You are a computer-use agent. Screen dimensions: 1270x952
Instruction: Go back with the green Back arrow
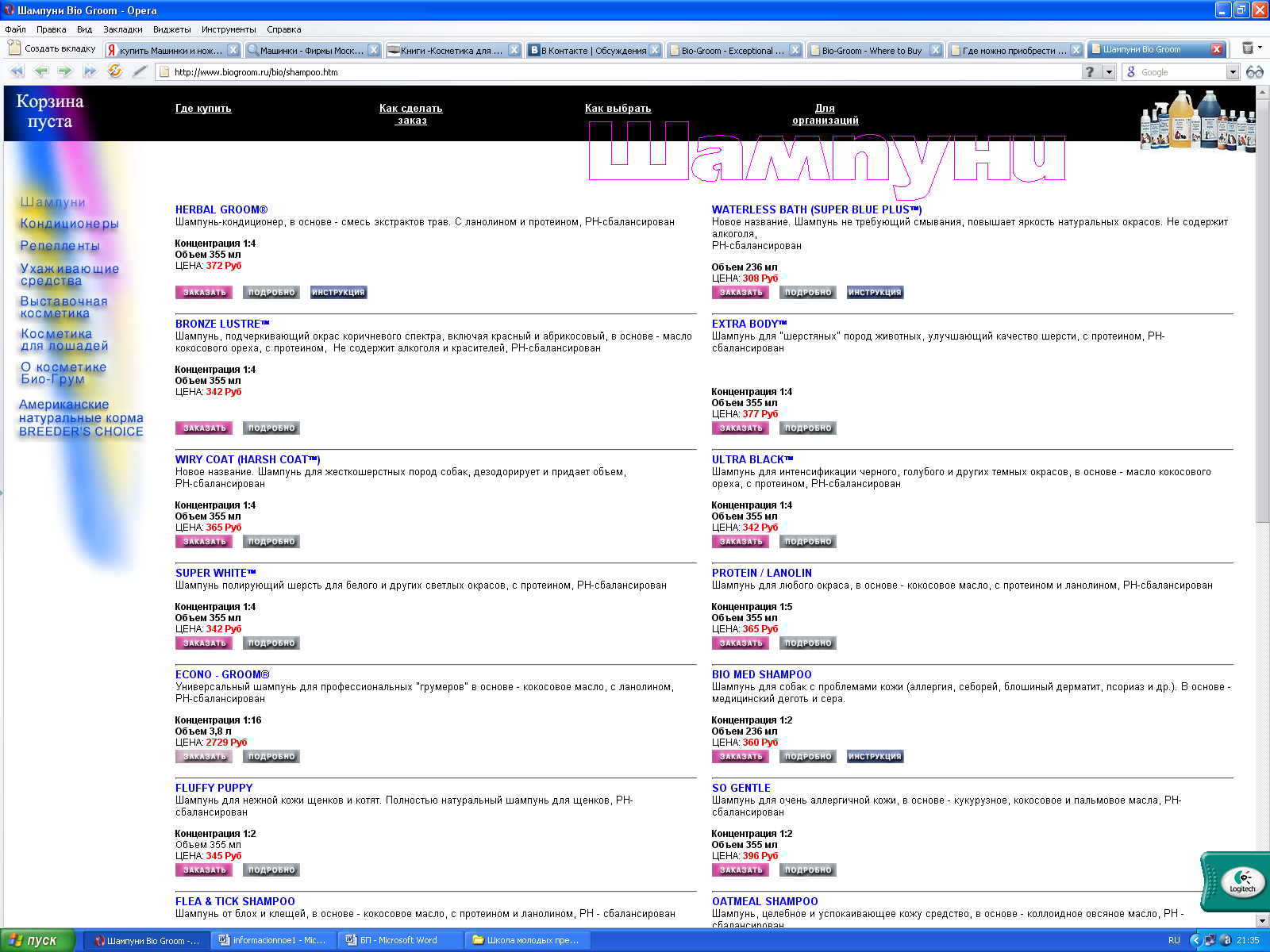pos(41,71)
